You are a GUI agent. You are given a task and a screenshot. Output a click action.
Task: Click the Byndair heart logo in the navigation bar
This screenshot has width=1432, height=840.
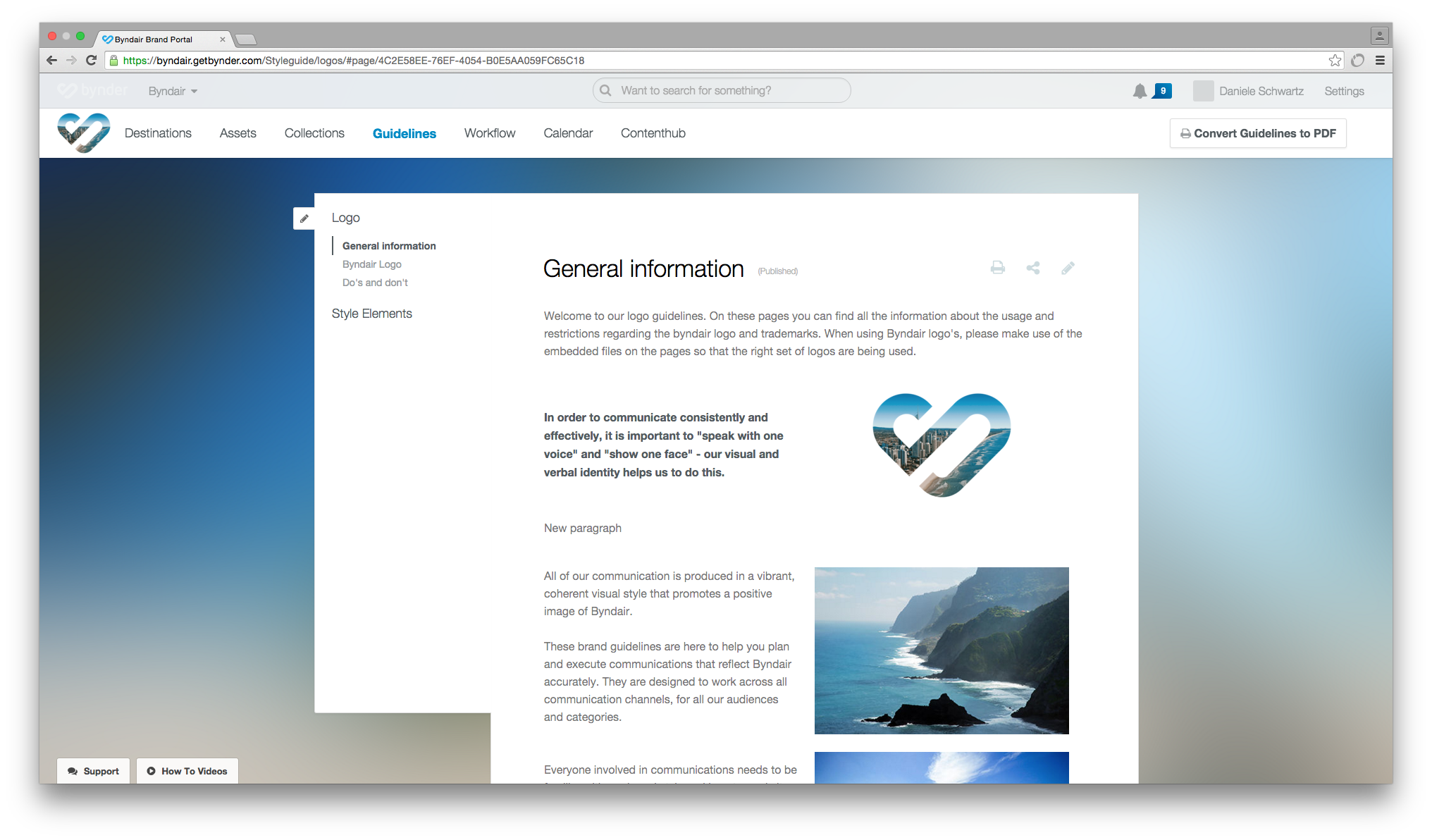click(x=83, y=132)
